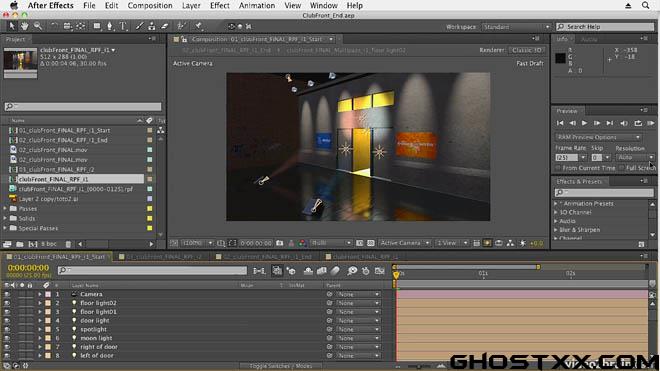Select 02_clubFront_FINAL_RPF_i1_End in Project panel
The image size is (660, 371).
pyautogui.click(x=63, y=140)
